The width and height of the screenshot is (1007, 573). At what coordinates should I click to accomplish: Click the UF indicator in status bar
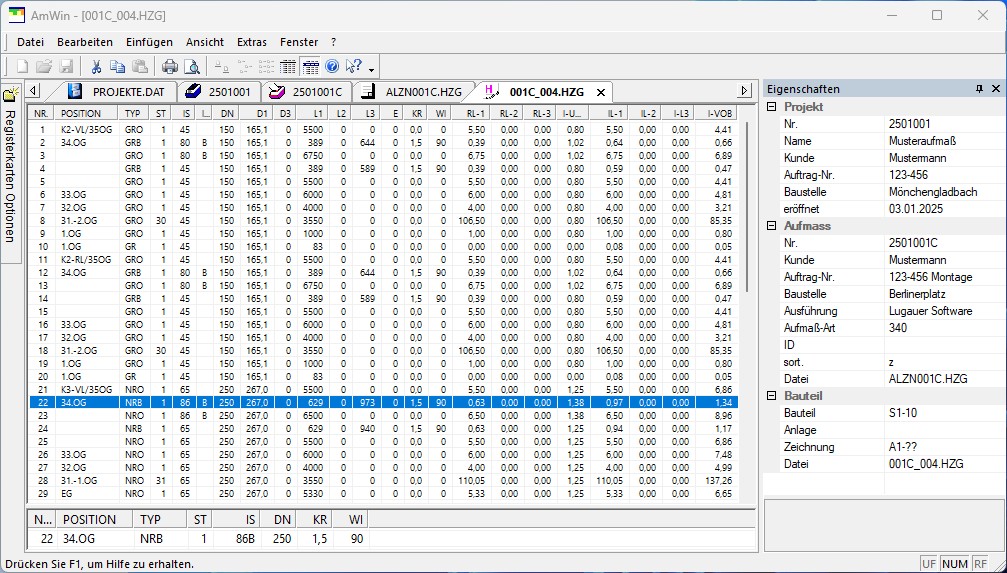click(929, 564)
